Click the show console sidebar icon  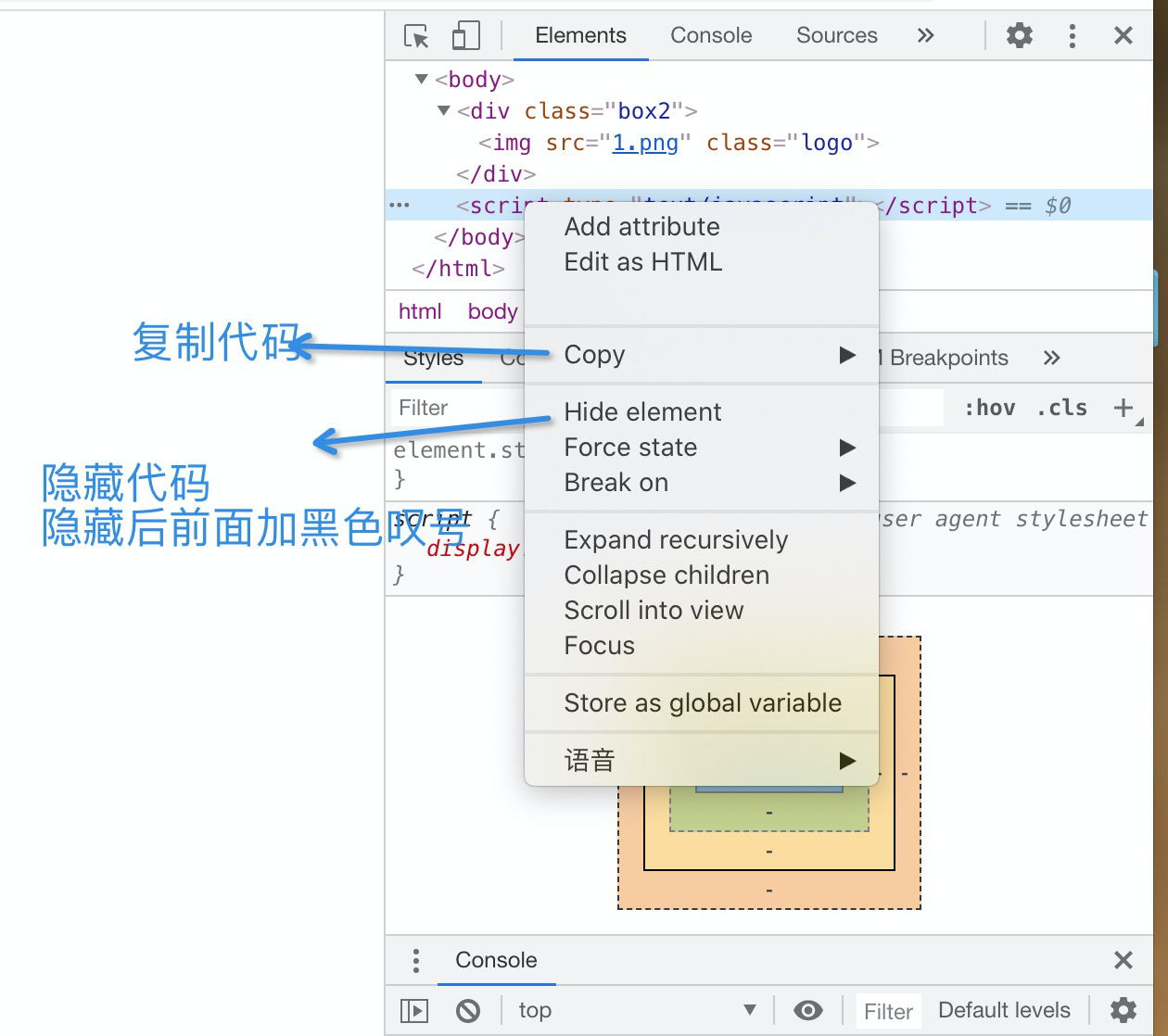tap(413, 1010)
